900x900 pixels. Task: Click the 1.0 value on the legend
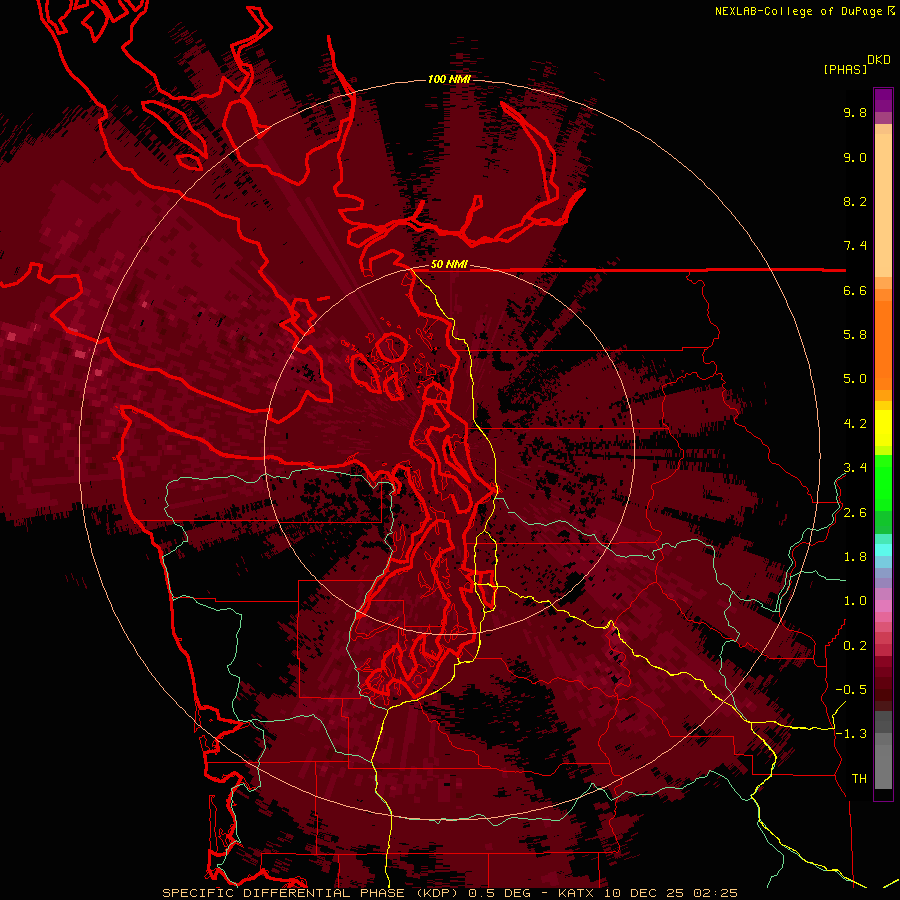click(855, 602)
